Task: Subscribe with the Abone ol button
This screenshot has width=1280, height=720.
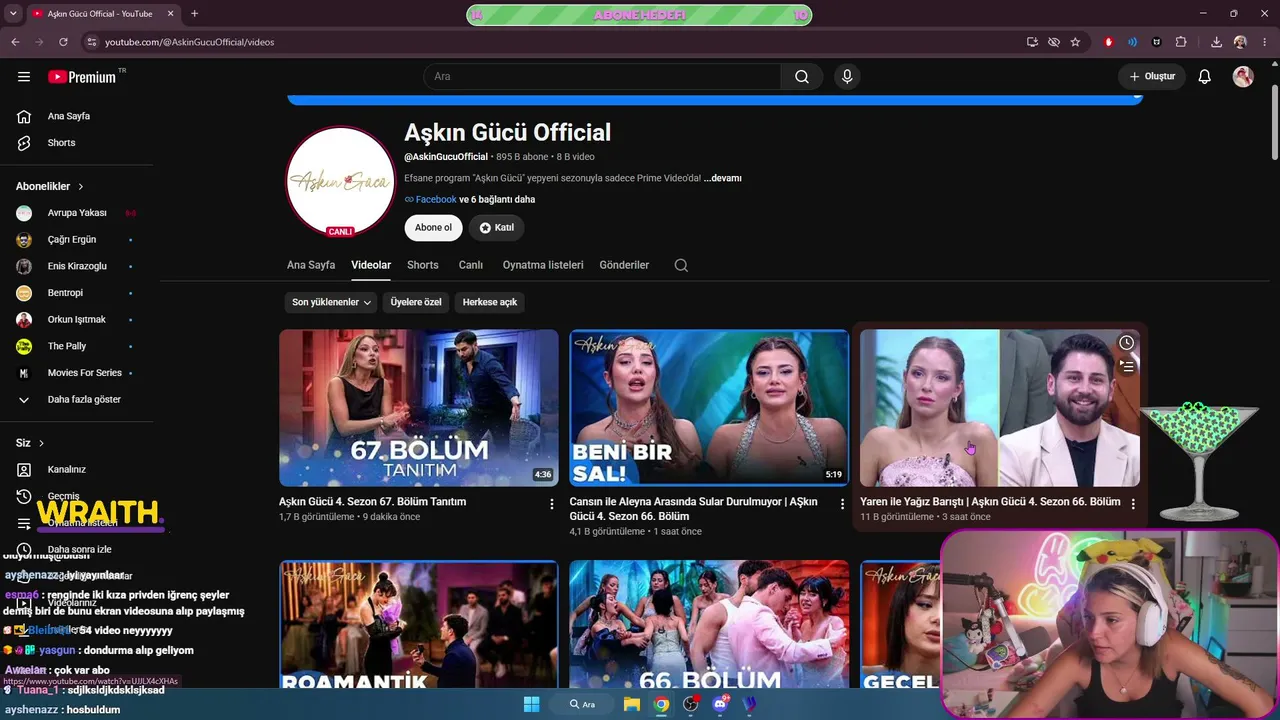Action: (433, 228)
